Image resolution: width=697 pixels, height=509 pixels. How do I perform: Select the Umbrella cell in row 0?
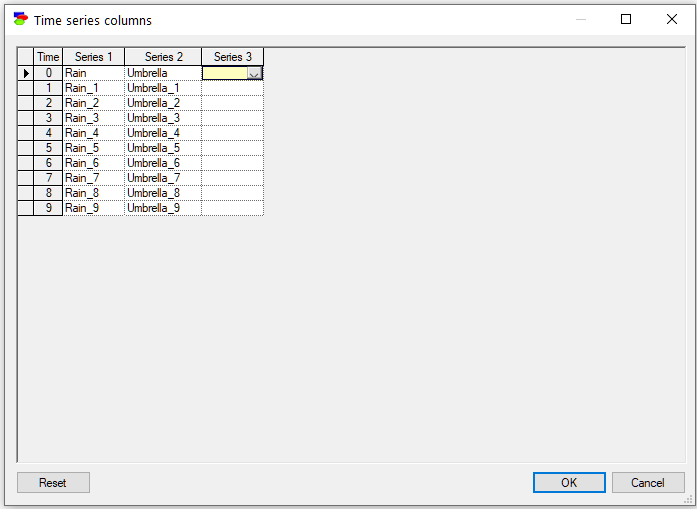(163, 73)
